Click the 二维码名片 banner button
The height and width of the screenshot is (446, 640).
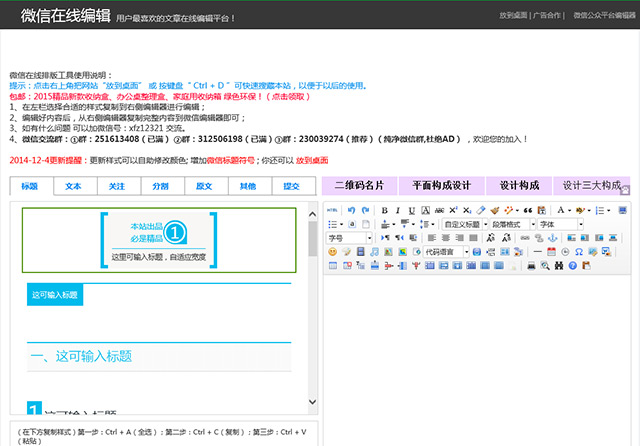tap(359, 186)
